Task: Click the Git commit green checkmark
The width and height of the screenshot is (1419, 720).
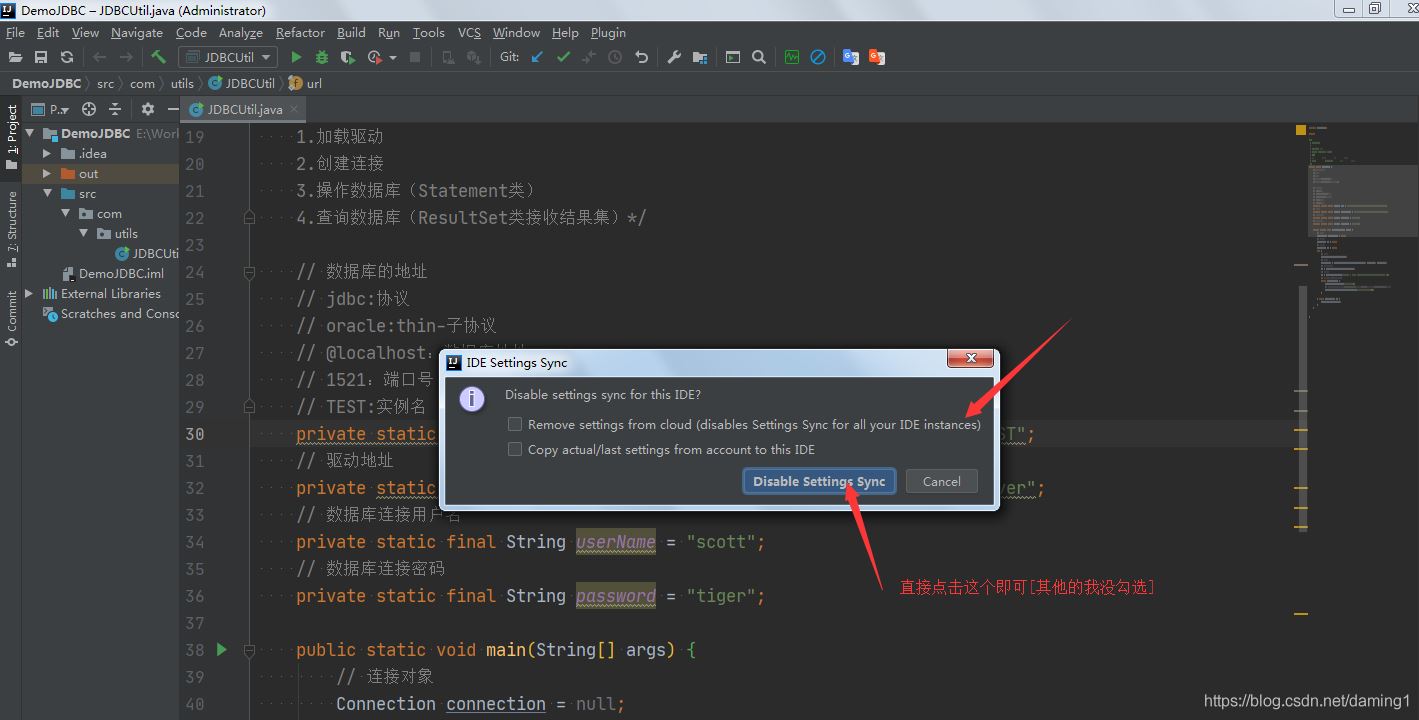Action: click(x=563, y=57)
